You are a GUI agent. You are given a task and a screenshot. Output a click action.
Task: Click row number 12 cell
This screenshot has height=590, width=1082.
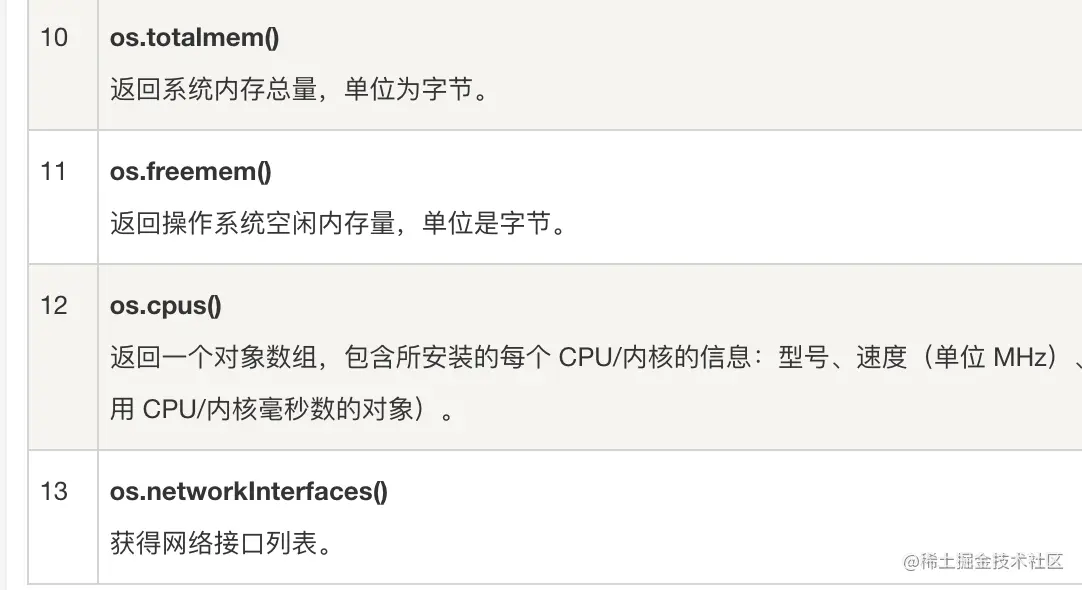click(54, 305)
